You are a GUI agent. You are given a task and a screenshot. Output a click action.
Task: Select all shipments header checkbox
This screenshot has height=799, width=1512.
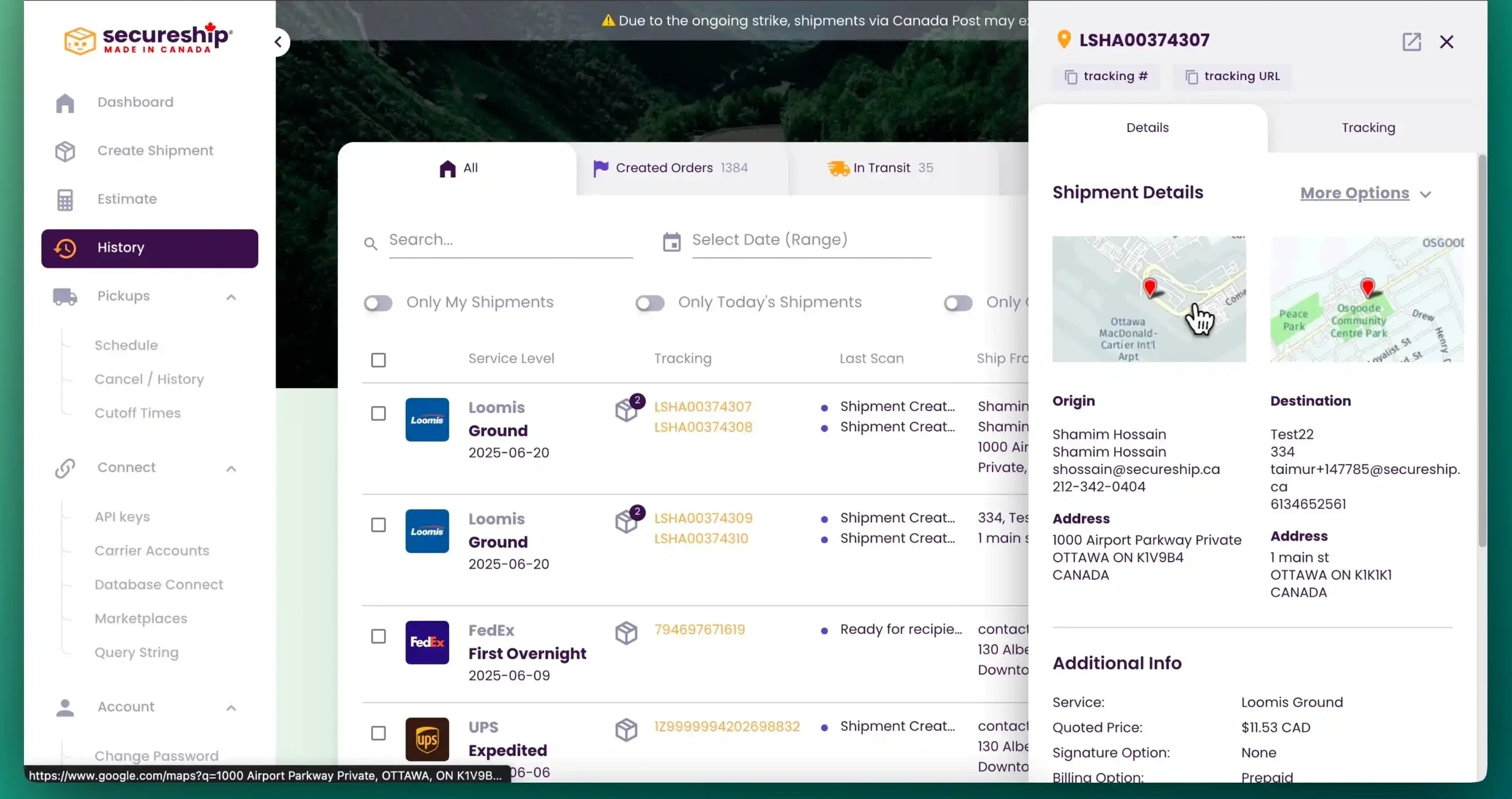378,360
